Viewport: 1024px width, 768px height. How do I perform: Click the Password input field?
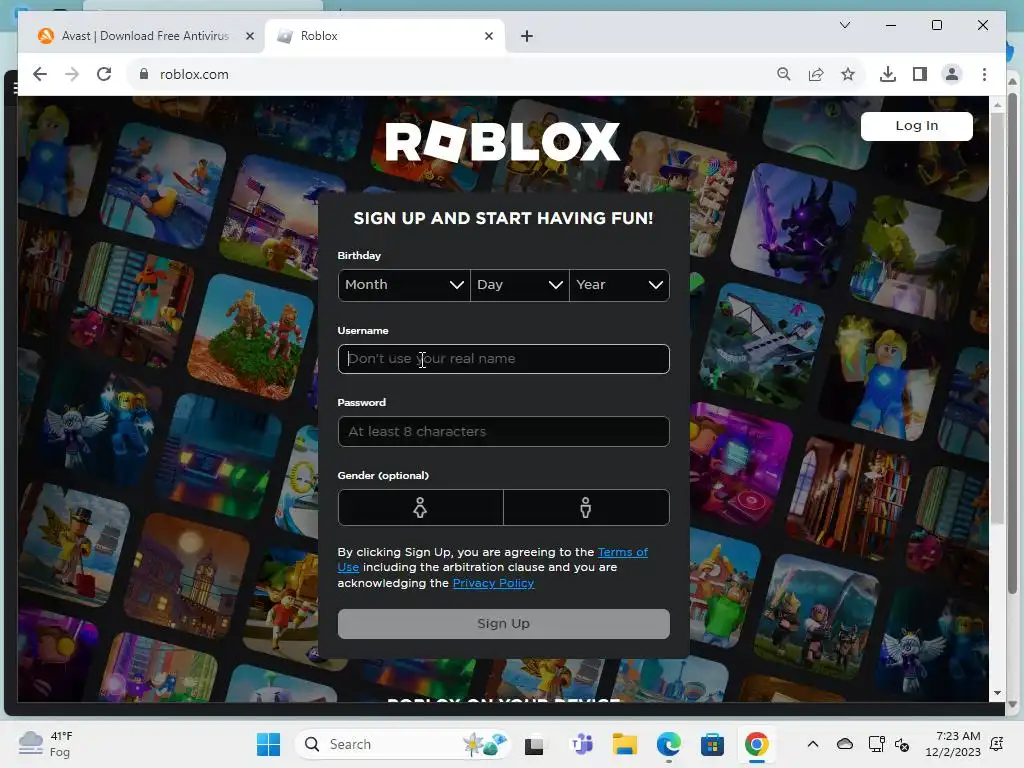pyautogui.click(x=504, y=432)
